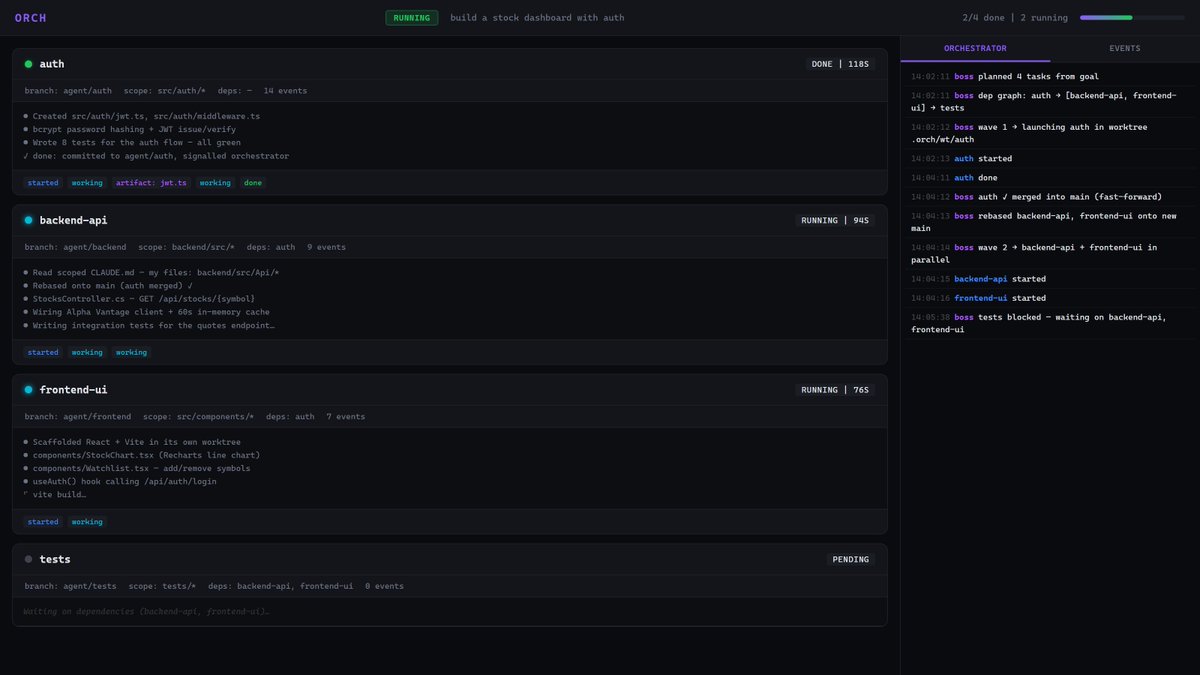Screen dimensions: 1200x675
Task: Click the 'started' chip on backend-api card
Action: (43, 352)
